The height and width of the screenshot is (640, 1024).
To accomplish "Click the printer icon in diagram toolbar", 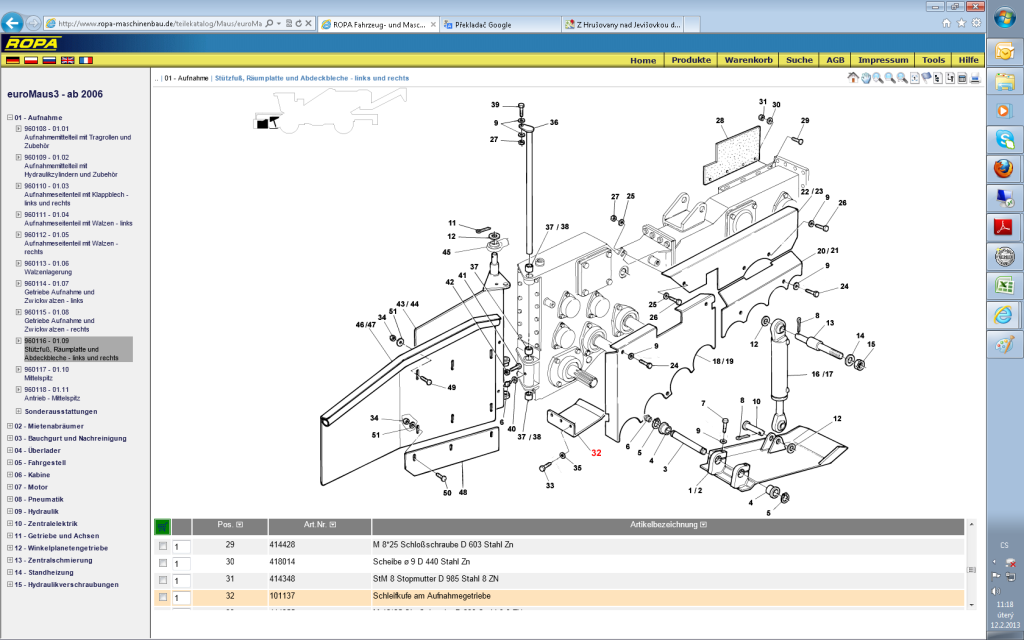I will [x=975, y=78].
